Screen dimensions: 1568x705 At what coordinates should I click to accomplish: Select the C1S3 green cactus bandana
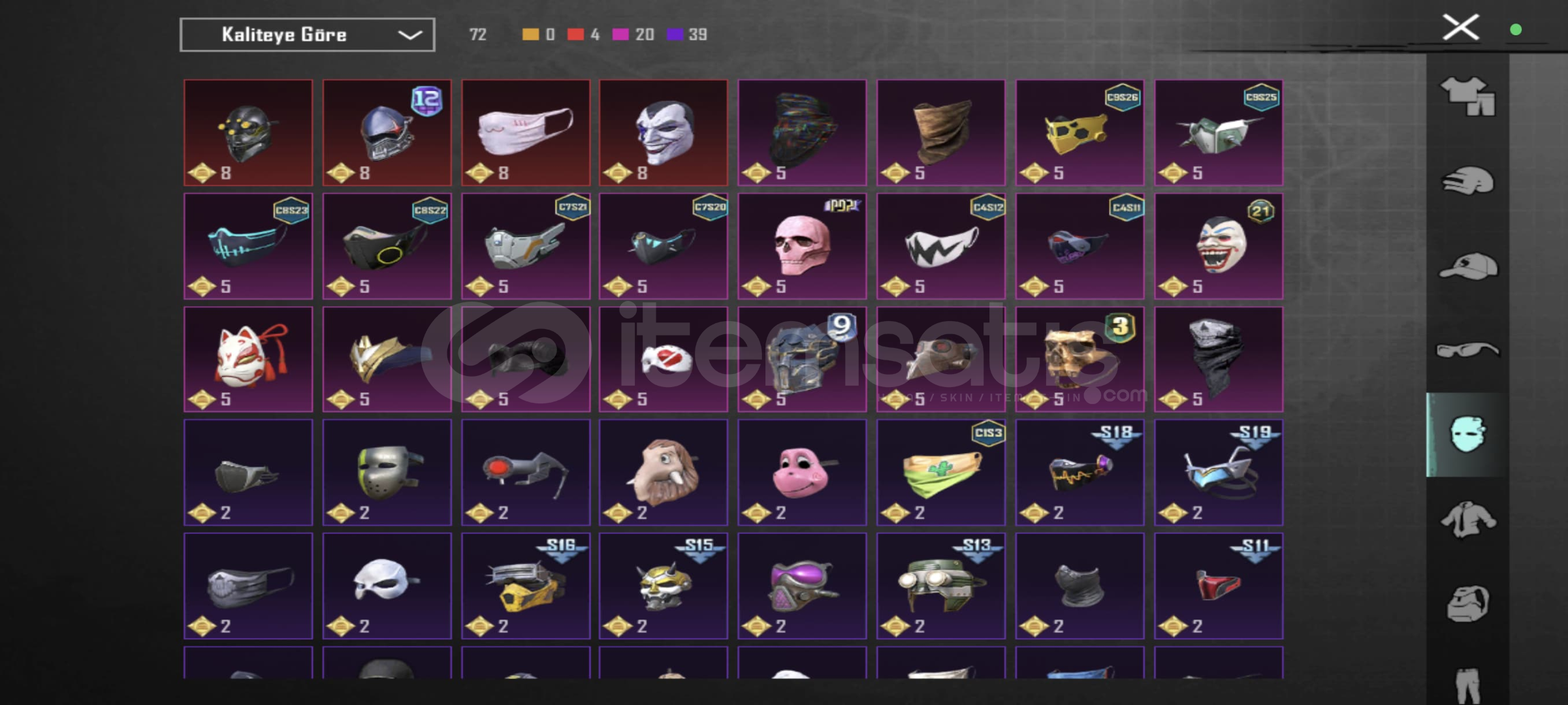pos(941,473)
